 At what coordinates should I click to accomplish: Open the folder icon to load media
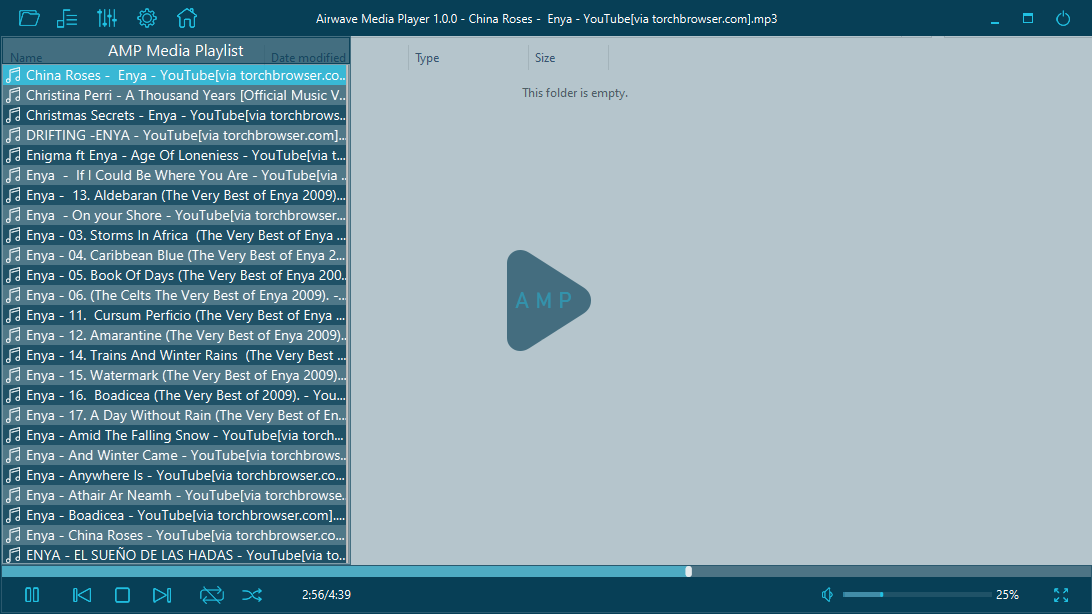pyautogui.click(x=29, y=18)
